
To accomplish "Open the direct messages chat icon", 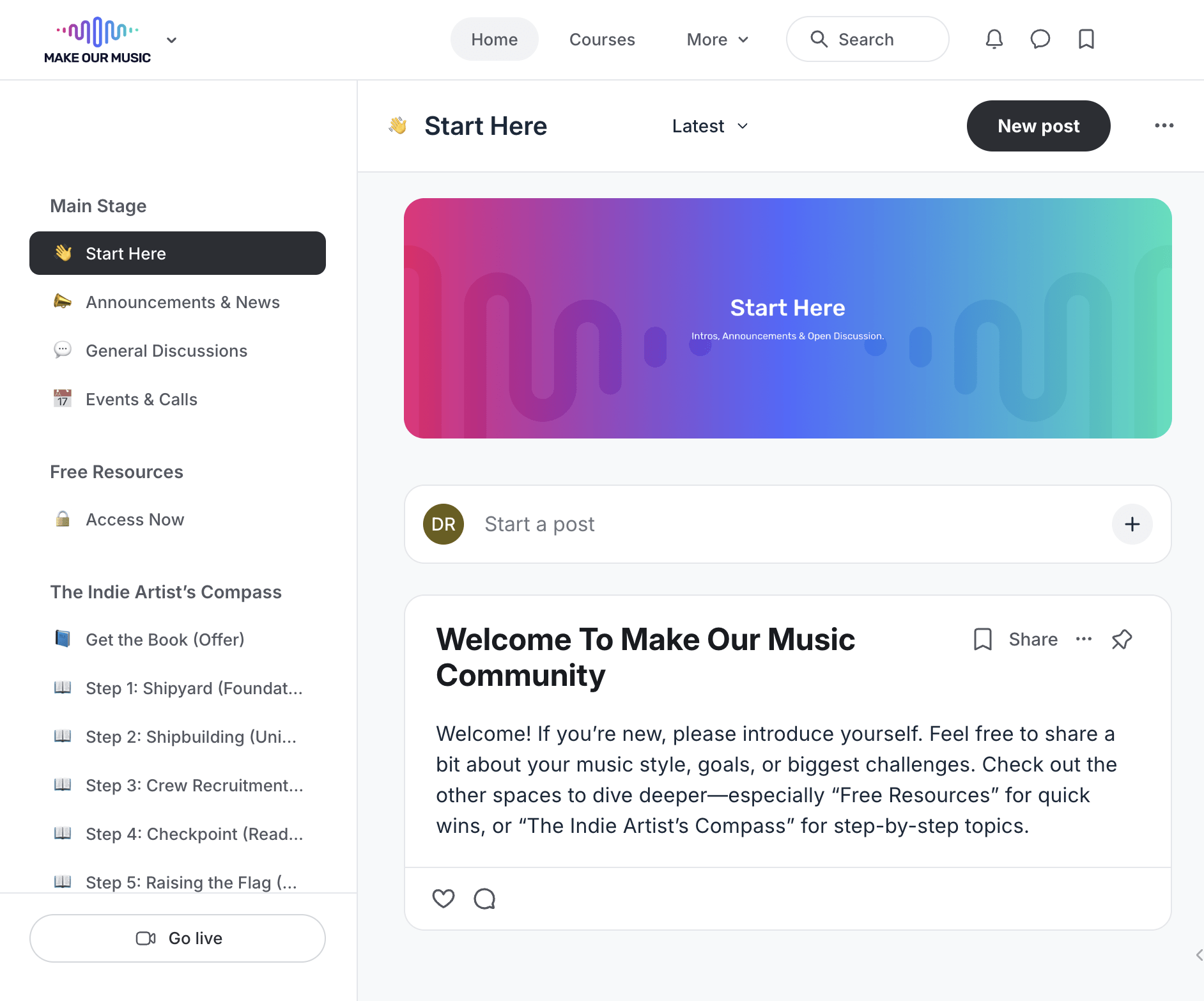I will [x=1040, y=39].
